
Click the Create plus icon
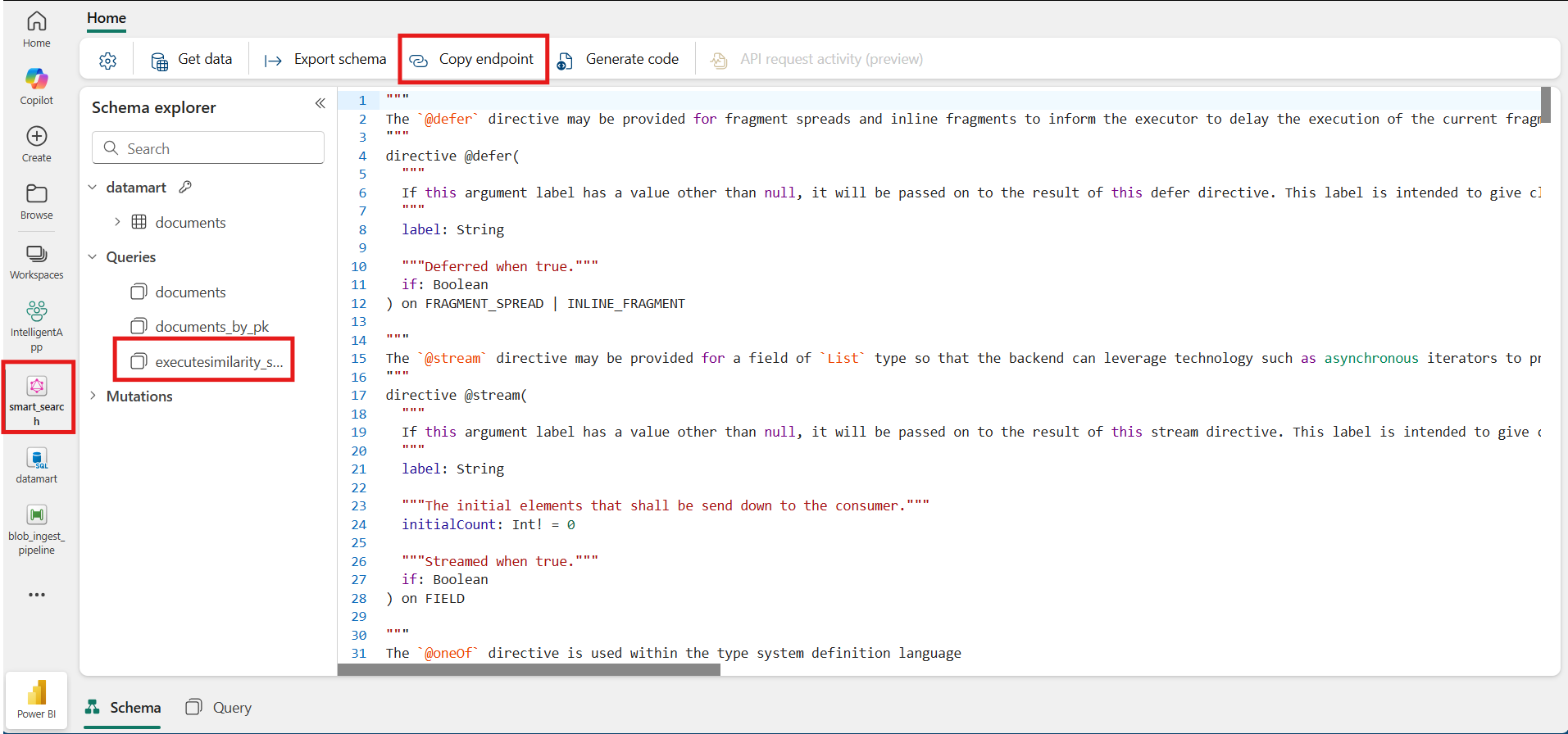pos(36,136)
